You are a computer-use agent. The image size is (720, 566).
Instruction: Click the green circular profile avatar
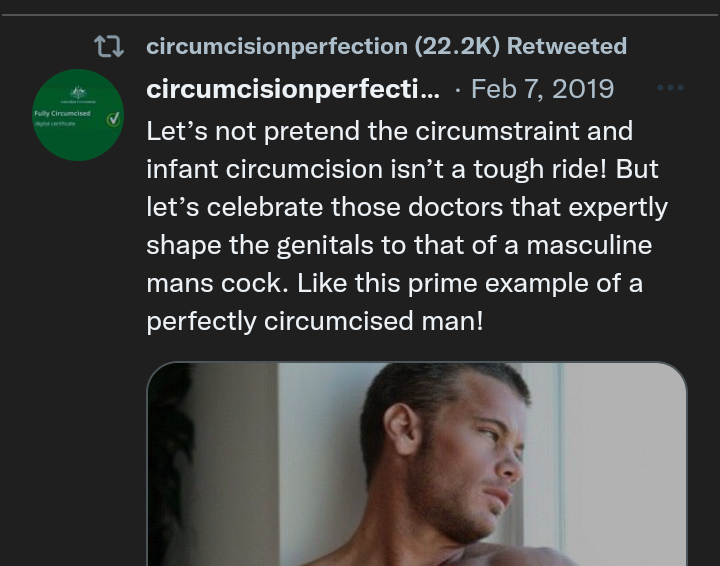tap(78, 115)
